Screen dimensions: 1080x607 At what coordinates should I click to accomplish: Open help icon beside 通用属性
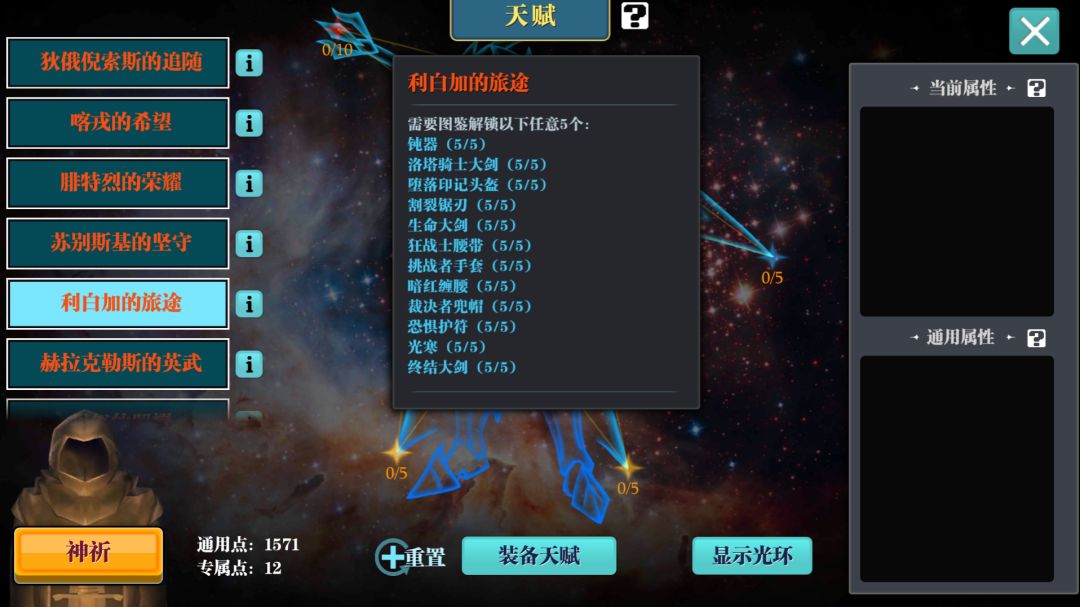(1036, 338)
